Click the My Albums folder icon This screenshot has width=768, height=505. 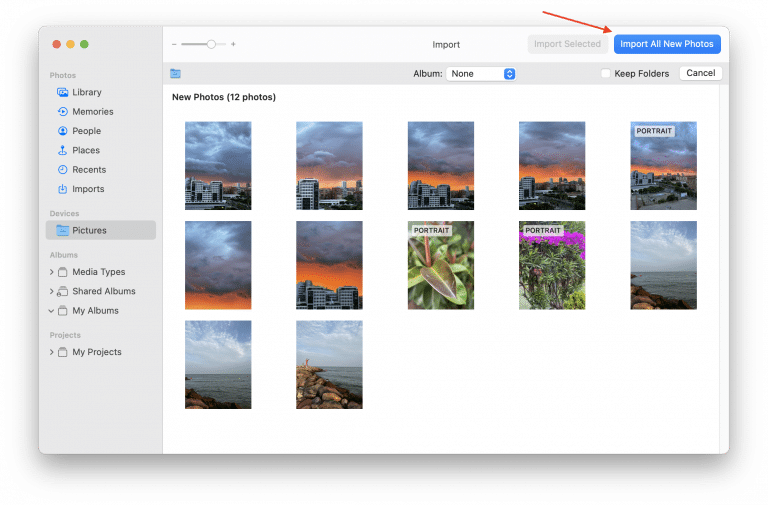coord(62,311)
